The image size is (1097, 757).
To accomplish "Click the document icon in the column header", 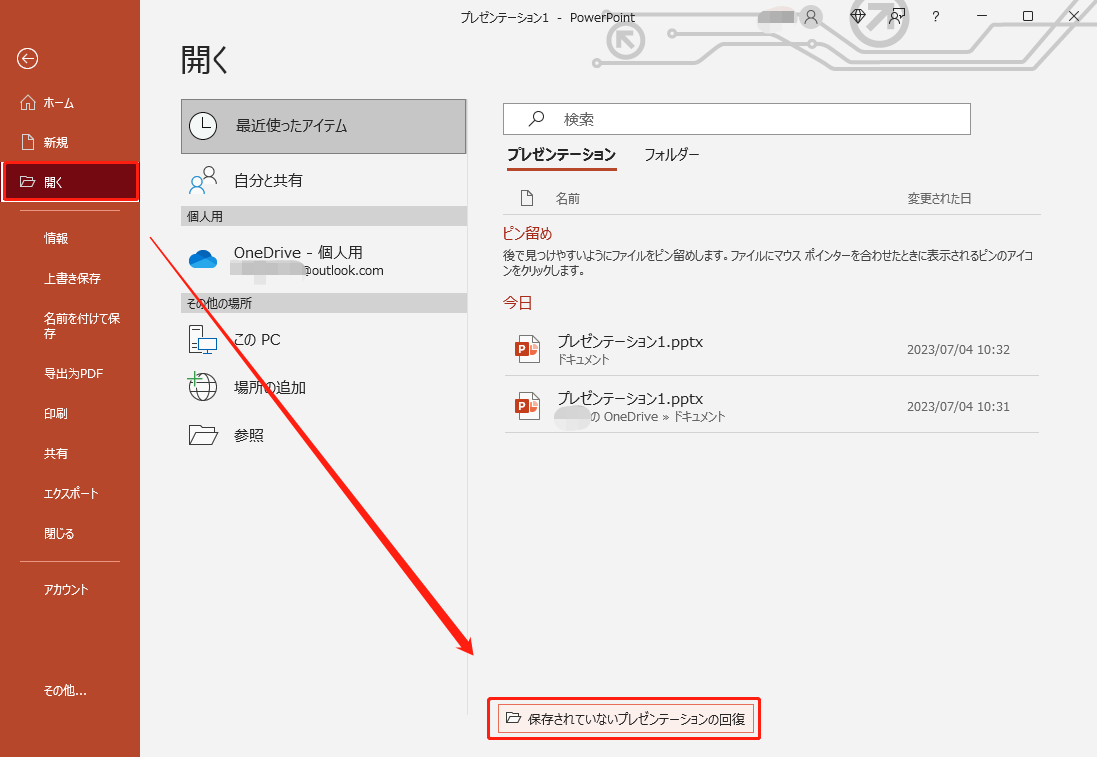I will [x=527, y=198].
